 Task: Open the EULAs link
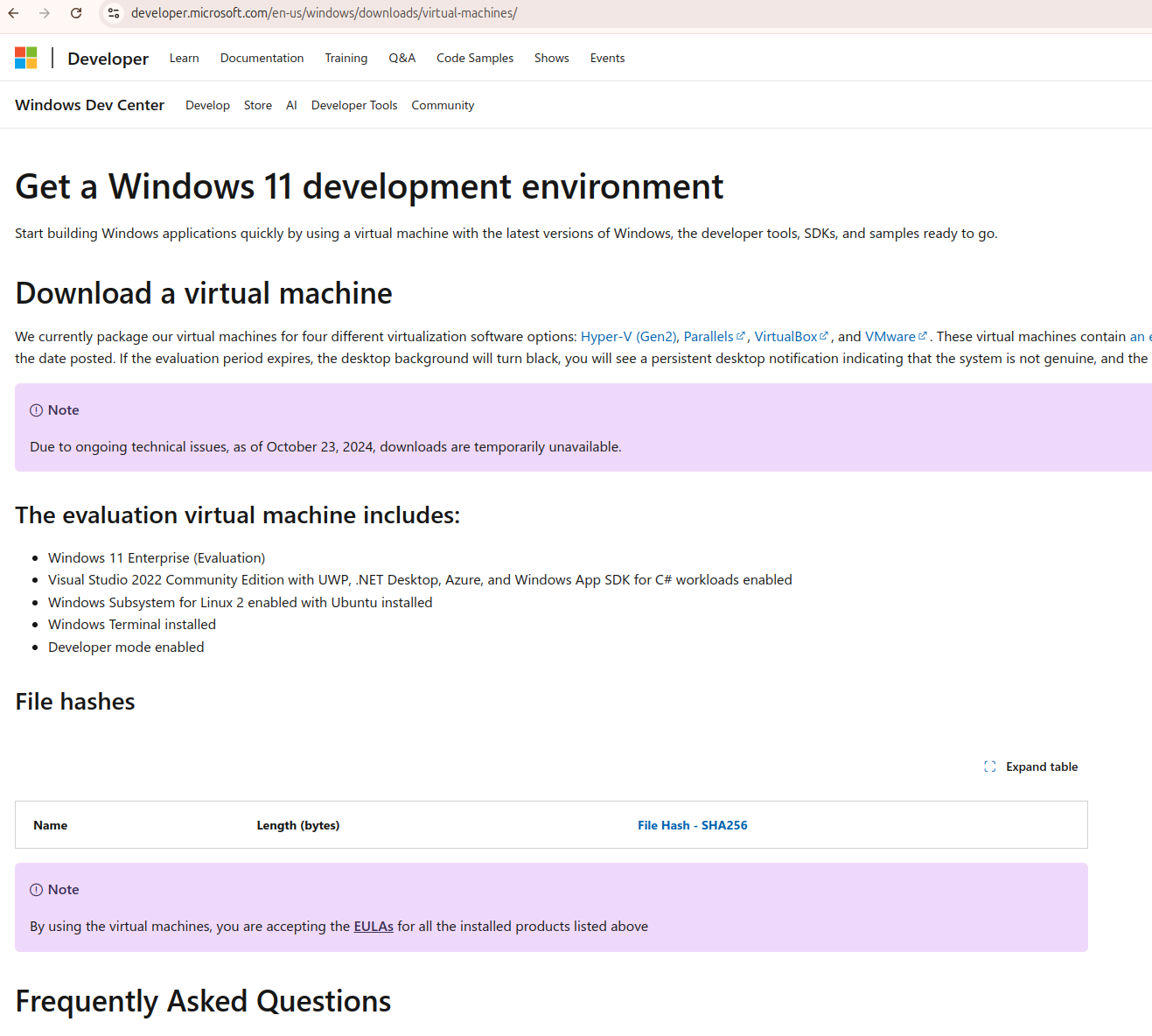pos(373,926)
